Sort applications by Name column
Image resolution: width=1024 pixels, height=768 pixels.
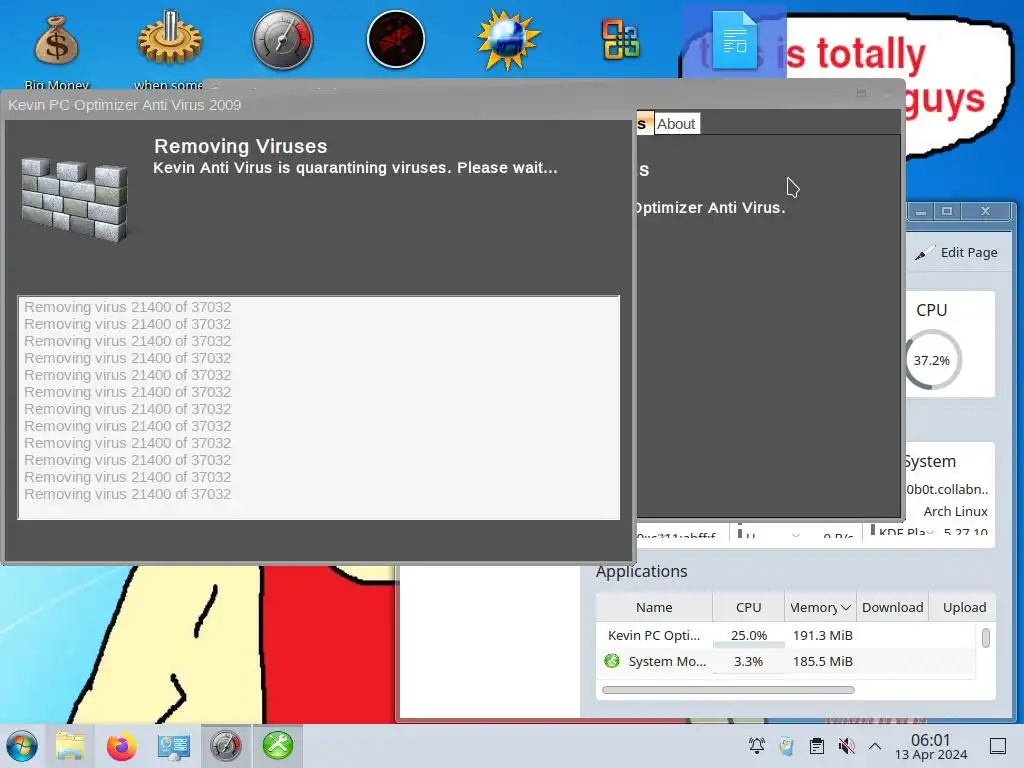654,607
